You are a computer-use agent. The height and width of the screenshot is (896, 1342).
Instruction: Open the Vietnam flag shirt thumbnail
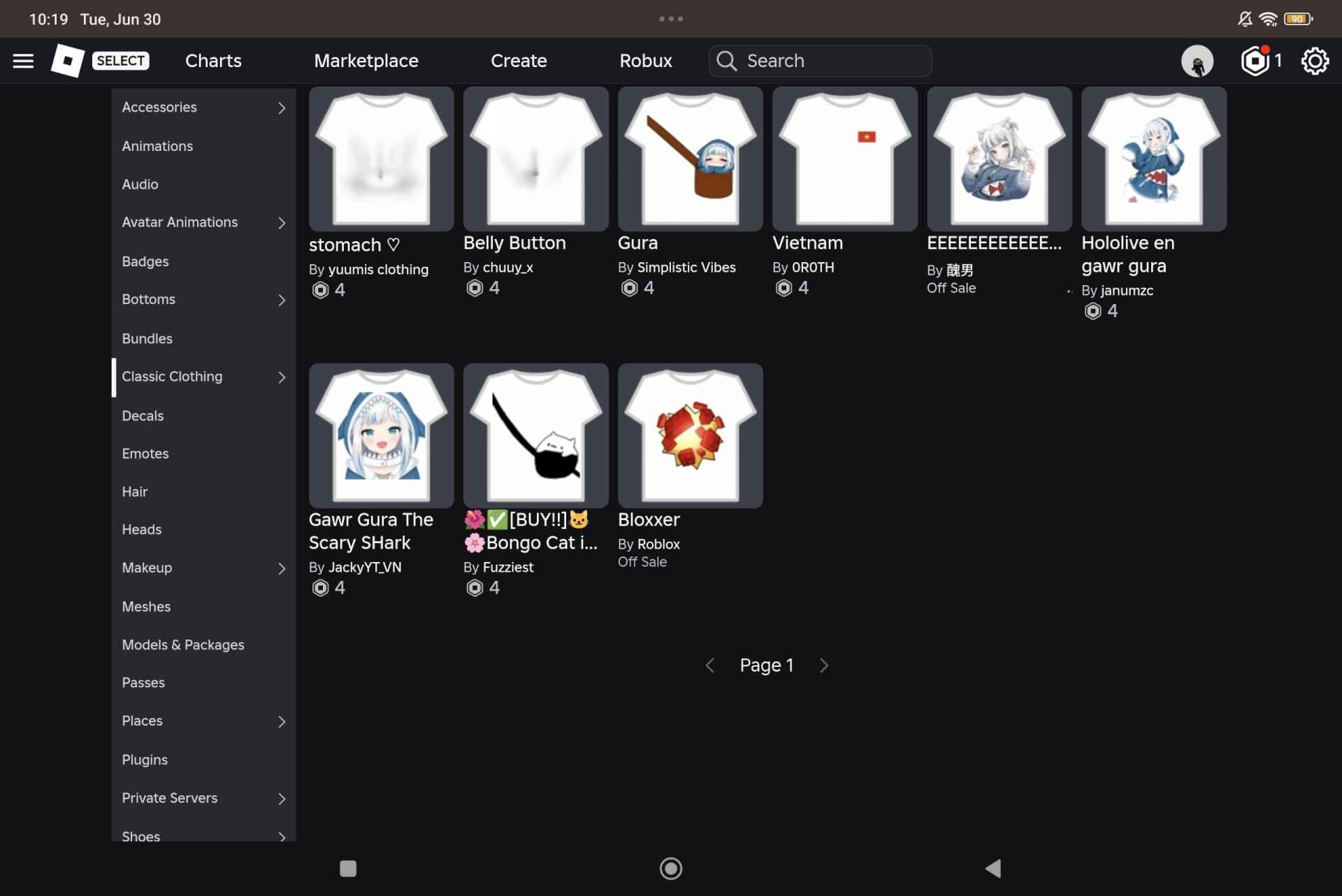[x=845, y=159]
